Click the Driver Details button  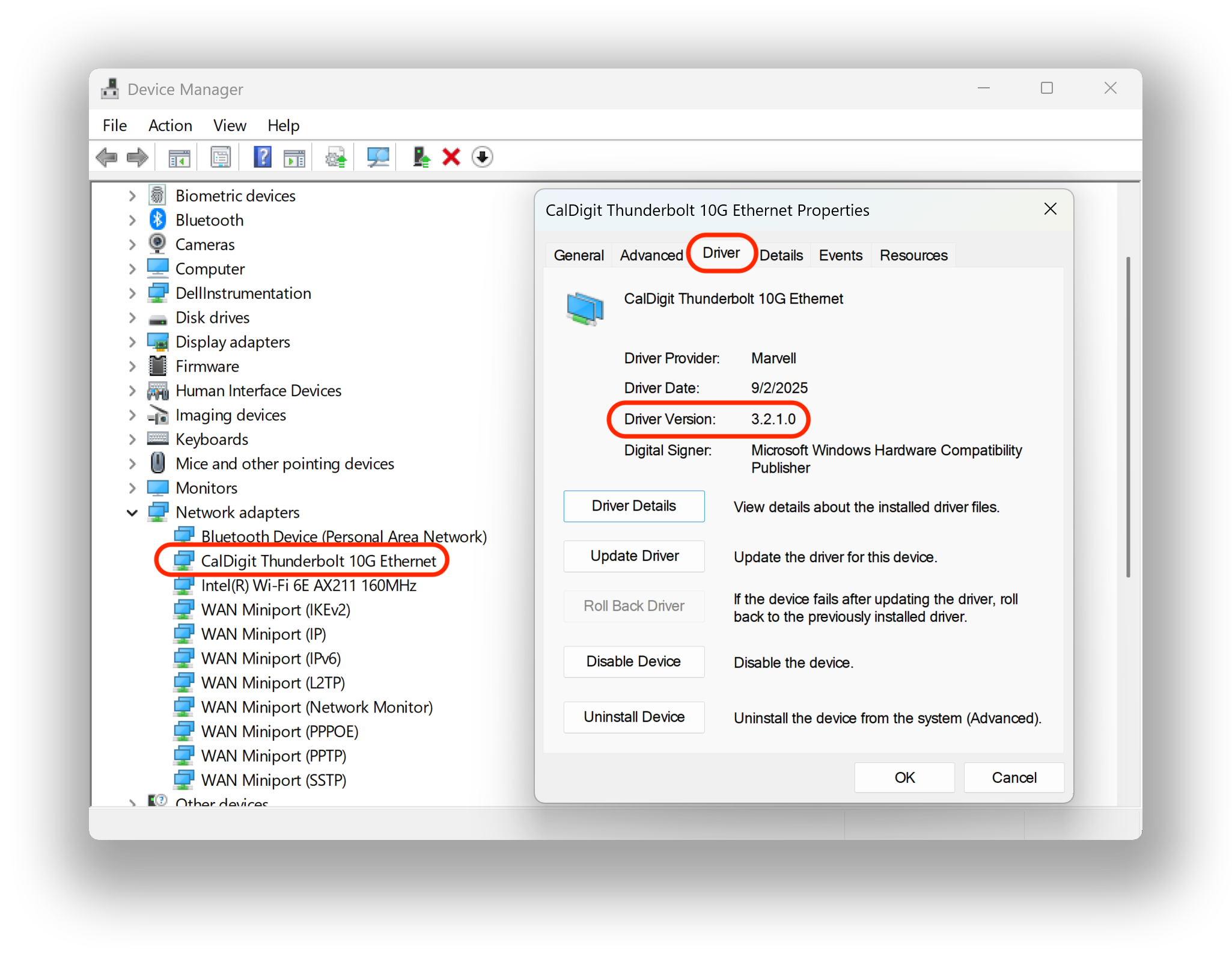634,506
